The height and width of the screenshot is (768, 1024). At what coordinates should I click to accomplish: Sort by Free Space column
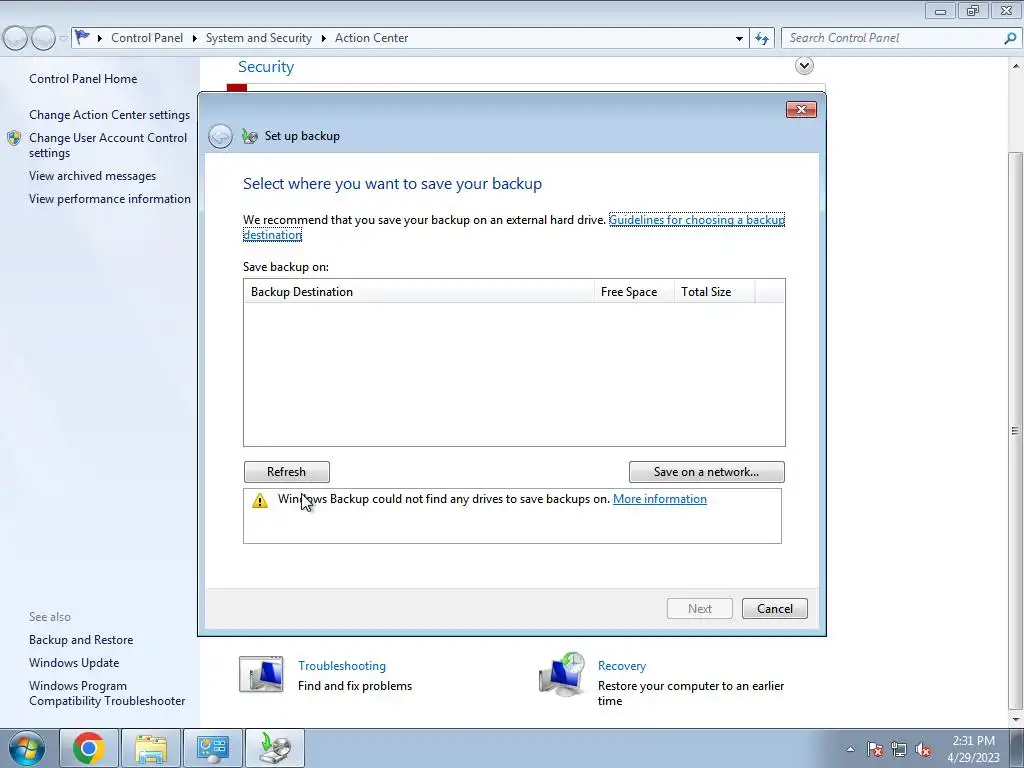coord(634,292)
